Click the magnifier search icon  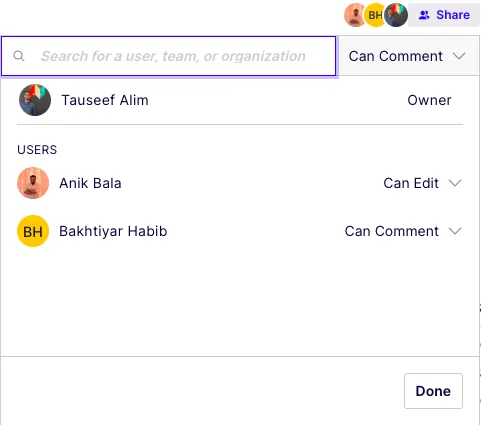19,56
